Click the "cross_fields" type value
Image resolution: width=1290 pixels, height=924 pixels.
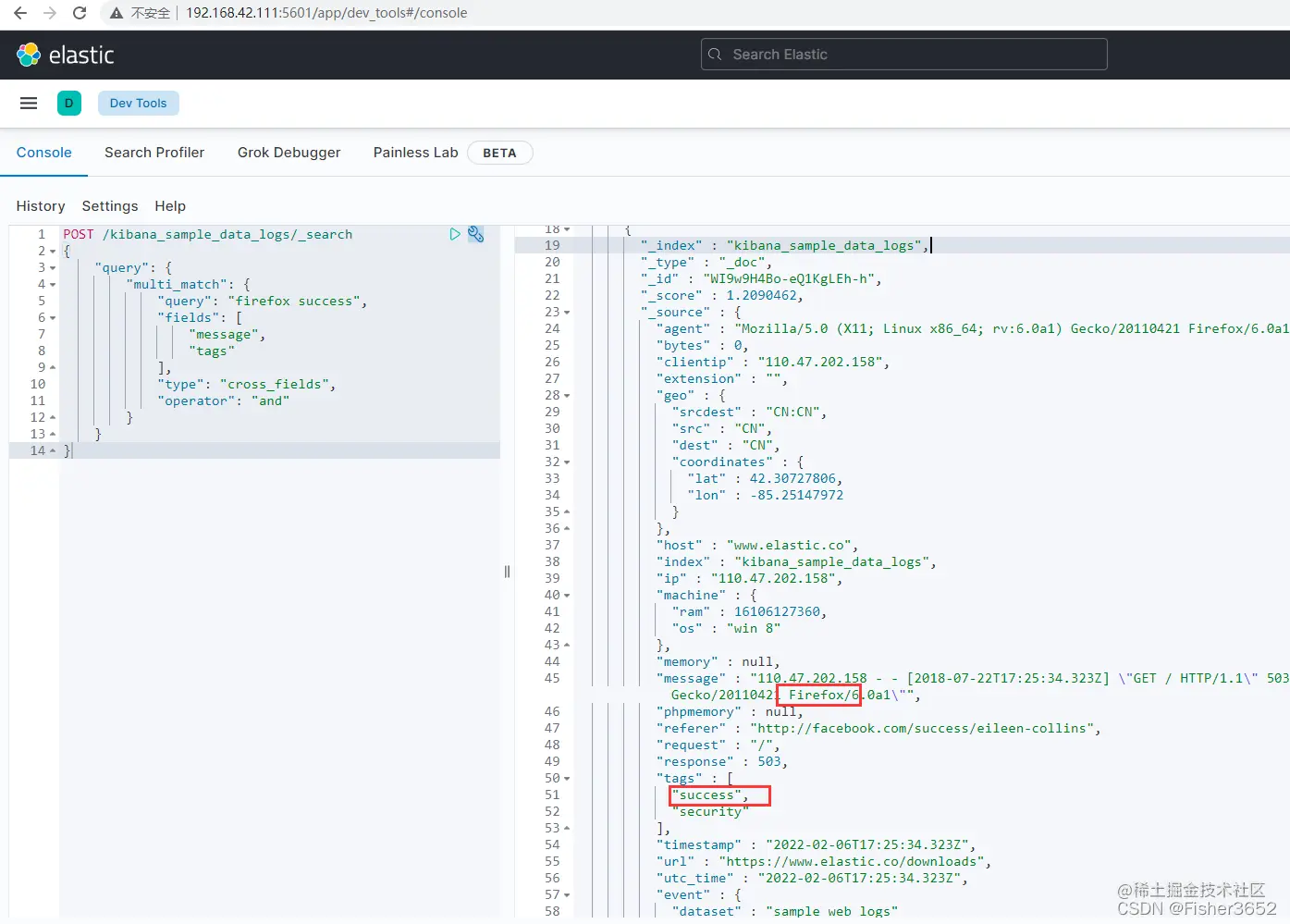coord(276,385)
